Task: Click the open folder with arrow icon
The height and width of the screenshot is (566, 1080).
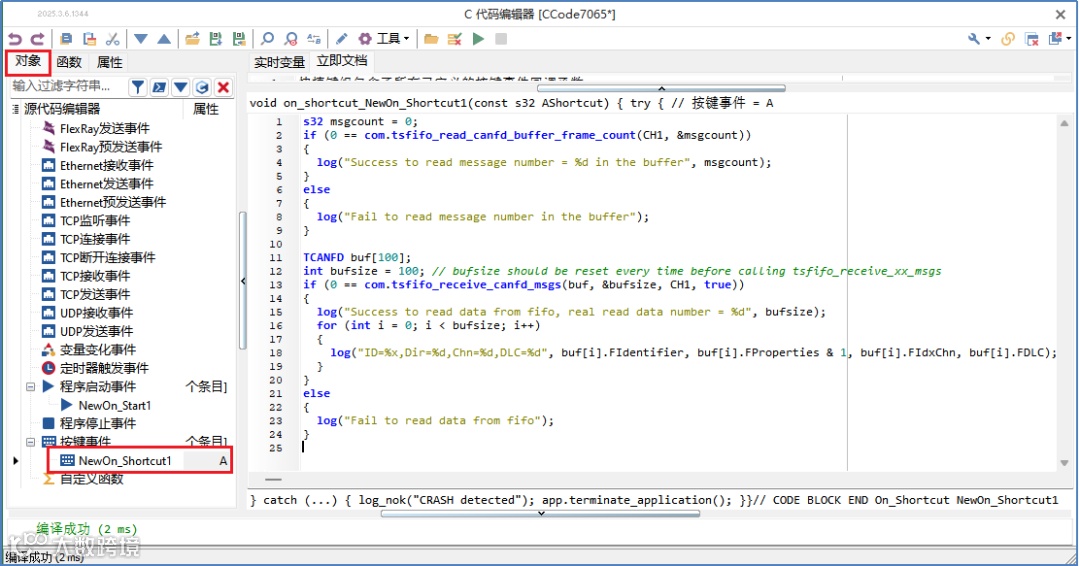Action: (192, 39)
